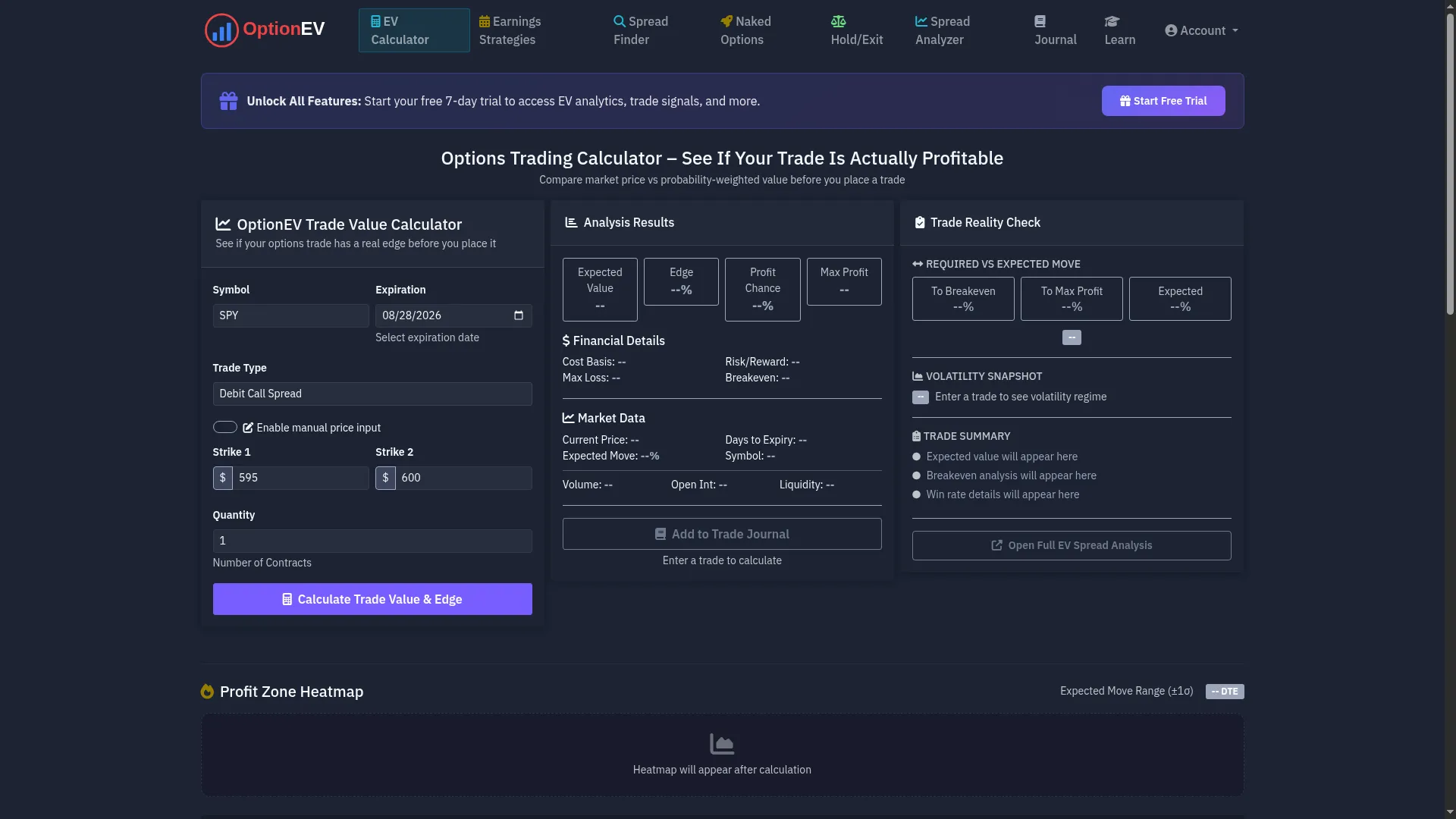Go to Earnings Strategies page

point(510,30)
